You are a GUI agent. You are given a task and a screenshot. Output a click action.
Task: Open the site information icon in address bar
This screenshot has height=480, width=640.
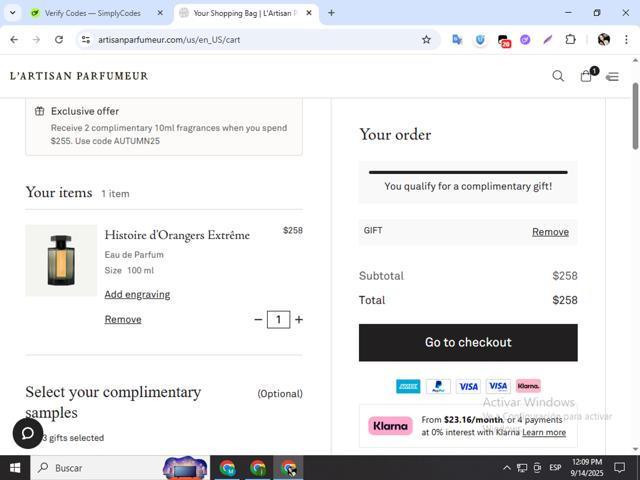pos(86,40)
